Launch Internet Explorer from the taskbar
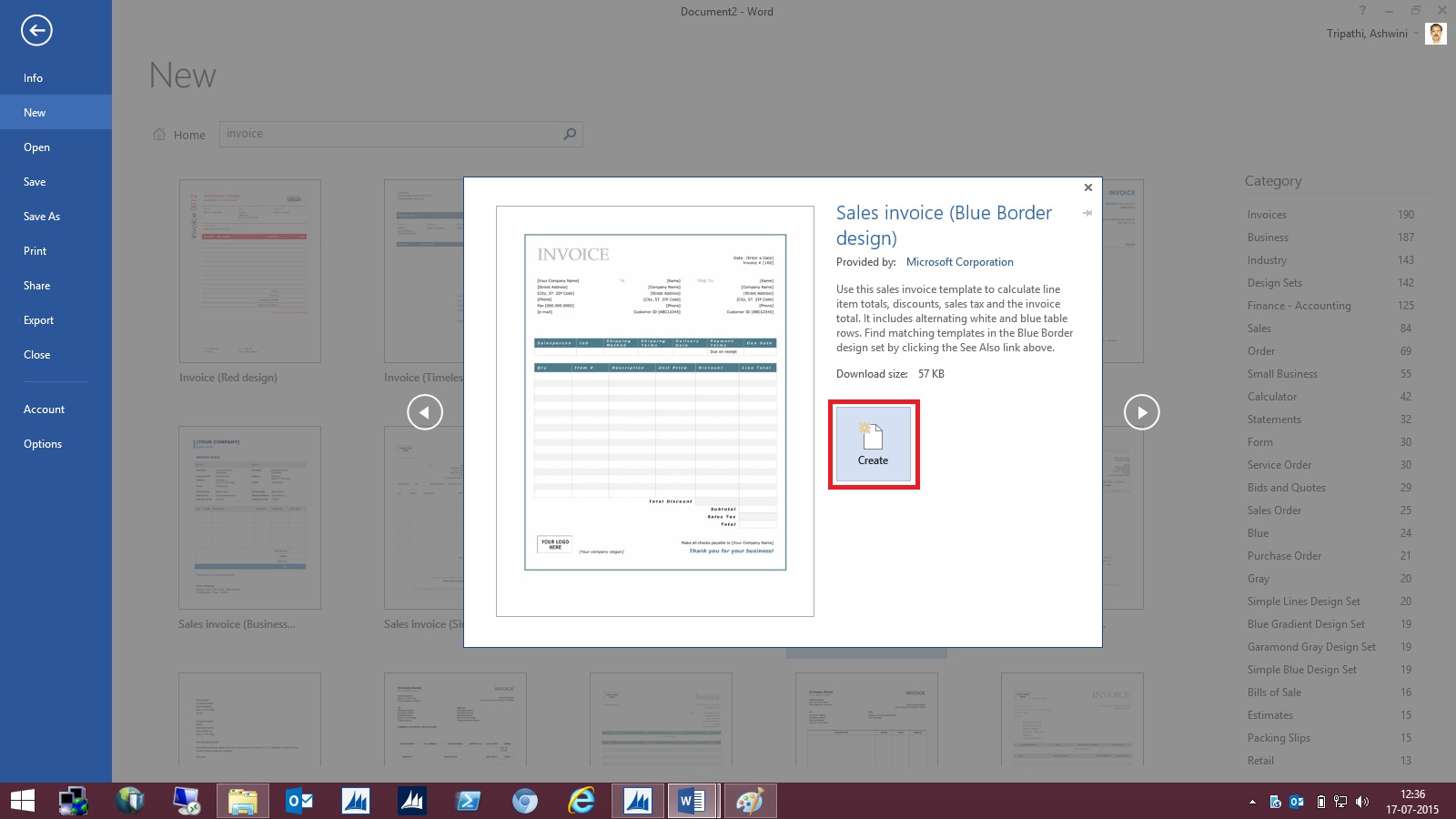 [581, 801]
